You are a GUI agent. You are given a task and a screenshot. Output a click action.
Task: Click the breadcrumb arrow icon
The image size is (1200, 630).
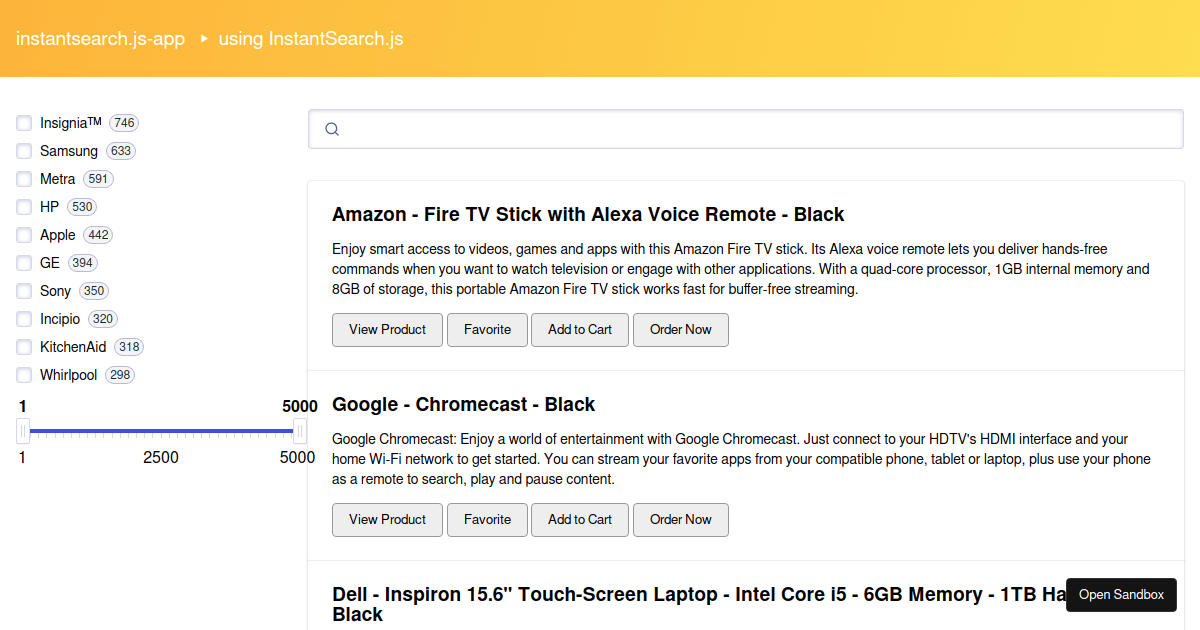coord(203,39)
